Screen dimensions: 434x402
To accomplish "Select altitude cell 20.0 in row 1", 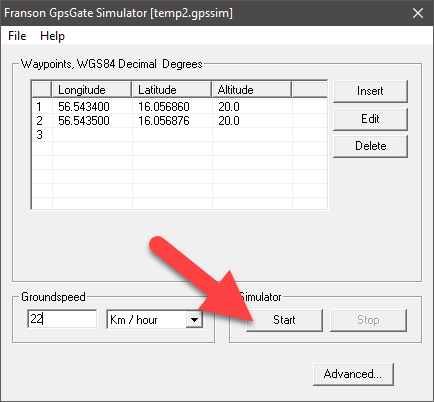I will 229,107.
